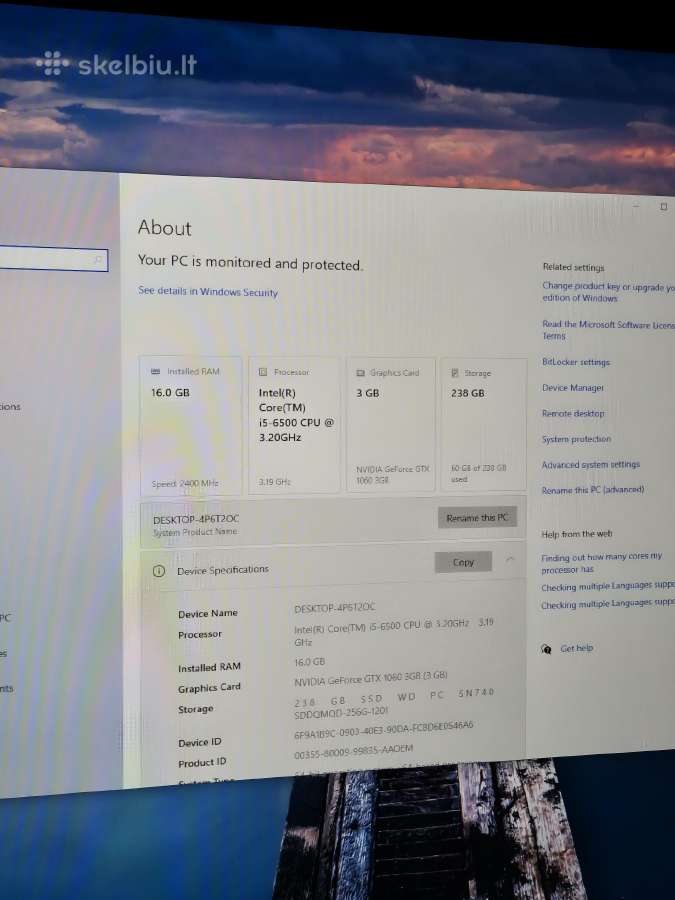Open See details in Windows Security link

[208, 292]
